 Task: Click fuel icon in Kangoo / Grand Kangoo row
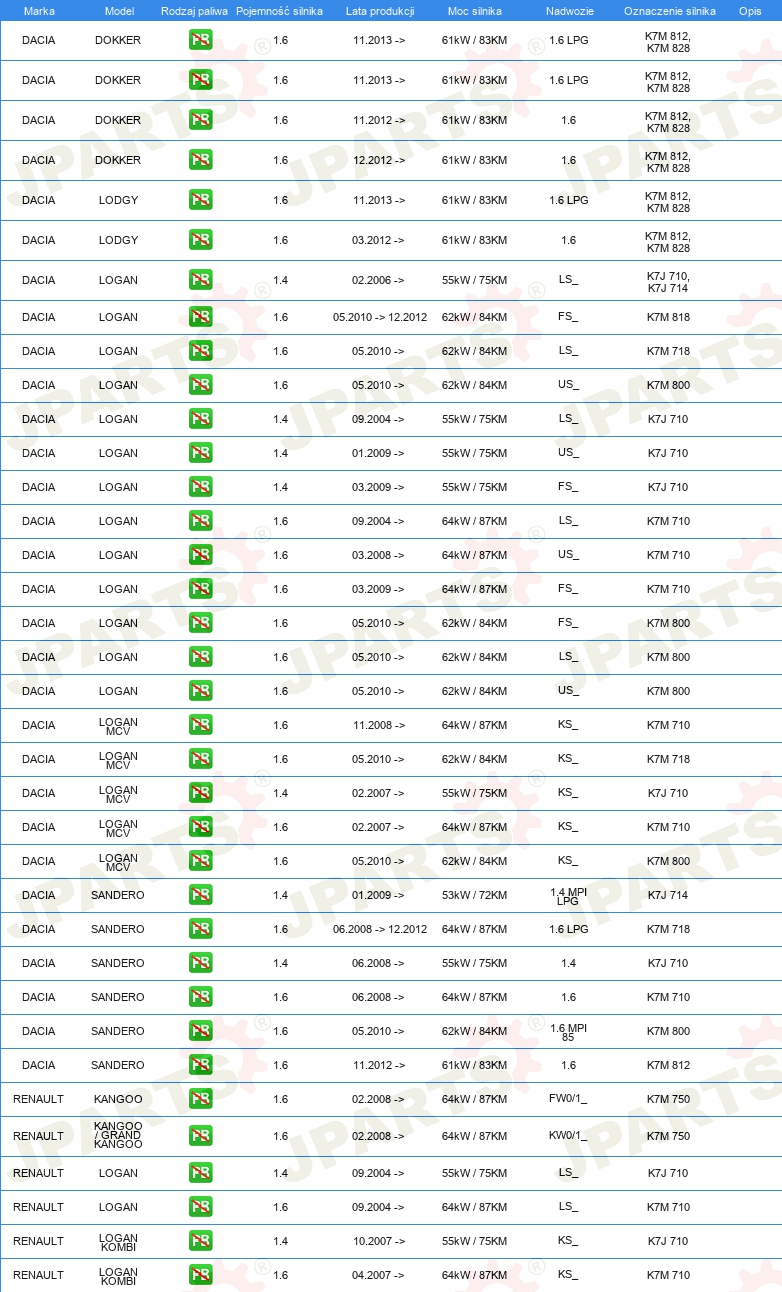click(200, 1136)
